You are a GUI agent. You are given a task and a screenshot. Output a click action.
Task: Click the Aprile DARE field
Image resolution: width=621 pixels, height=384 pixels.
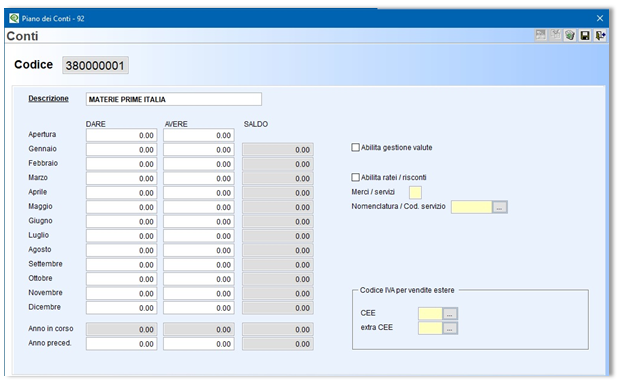pyautogui.click(x=121, y=193)
